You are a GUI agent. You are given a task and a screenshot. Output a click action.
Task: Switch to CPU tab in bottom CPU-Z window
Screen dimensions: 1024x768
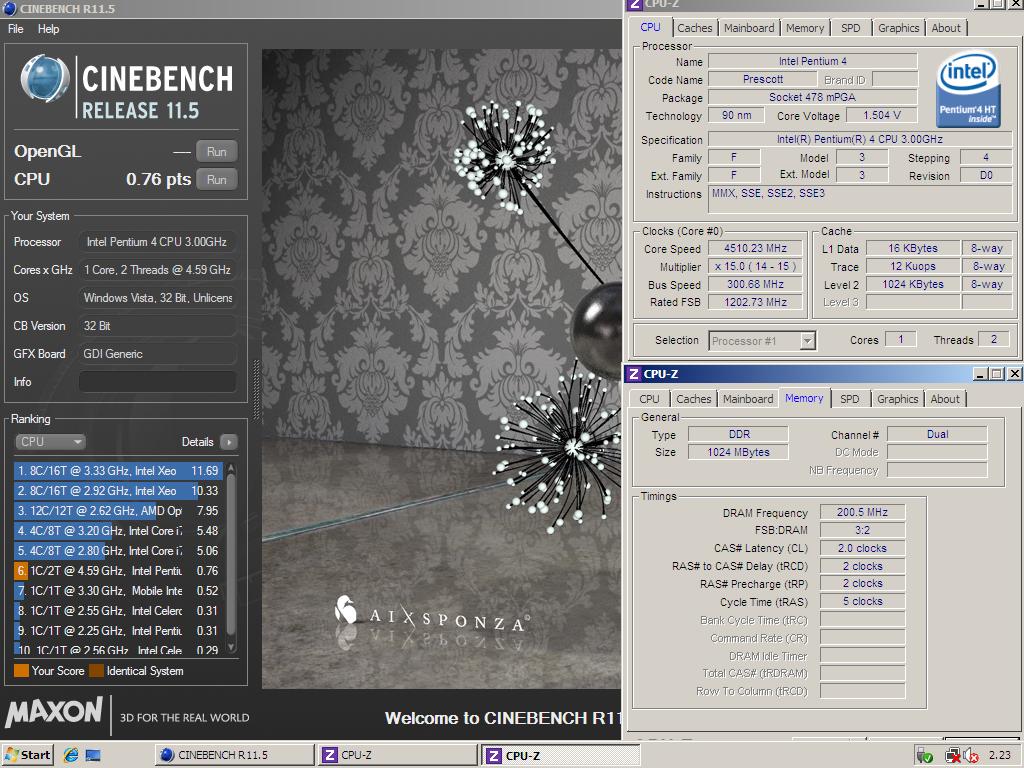point(649,399)
